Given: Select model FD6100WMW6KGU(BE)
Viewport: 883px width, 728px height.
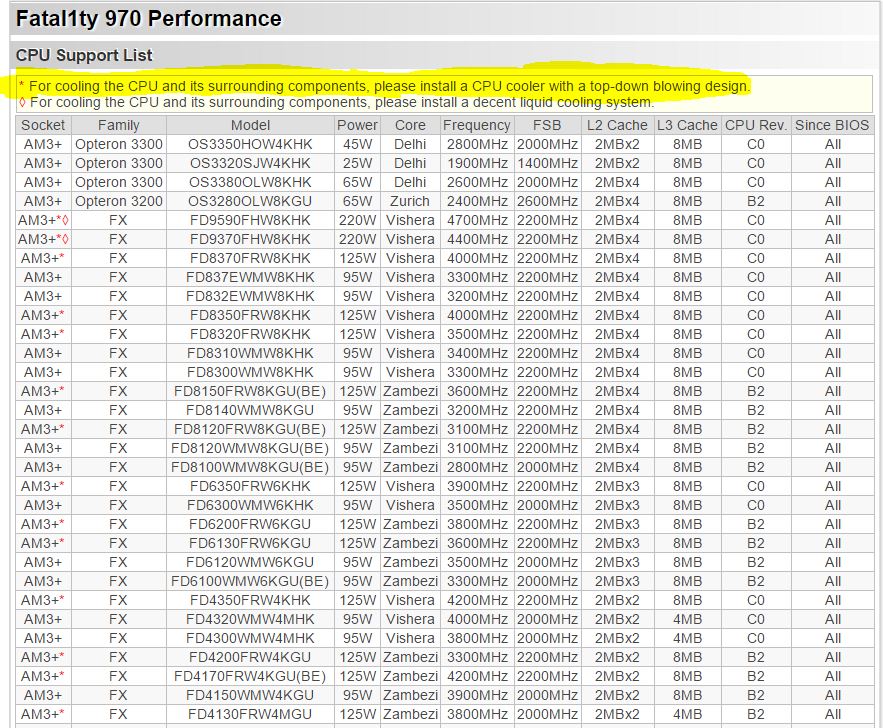Looking at the screenshot, I should point(250,581).
